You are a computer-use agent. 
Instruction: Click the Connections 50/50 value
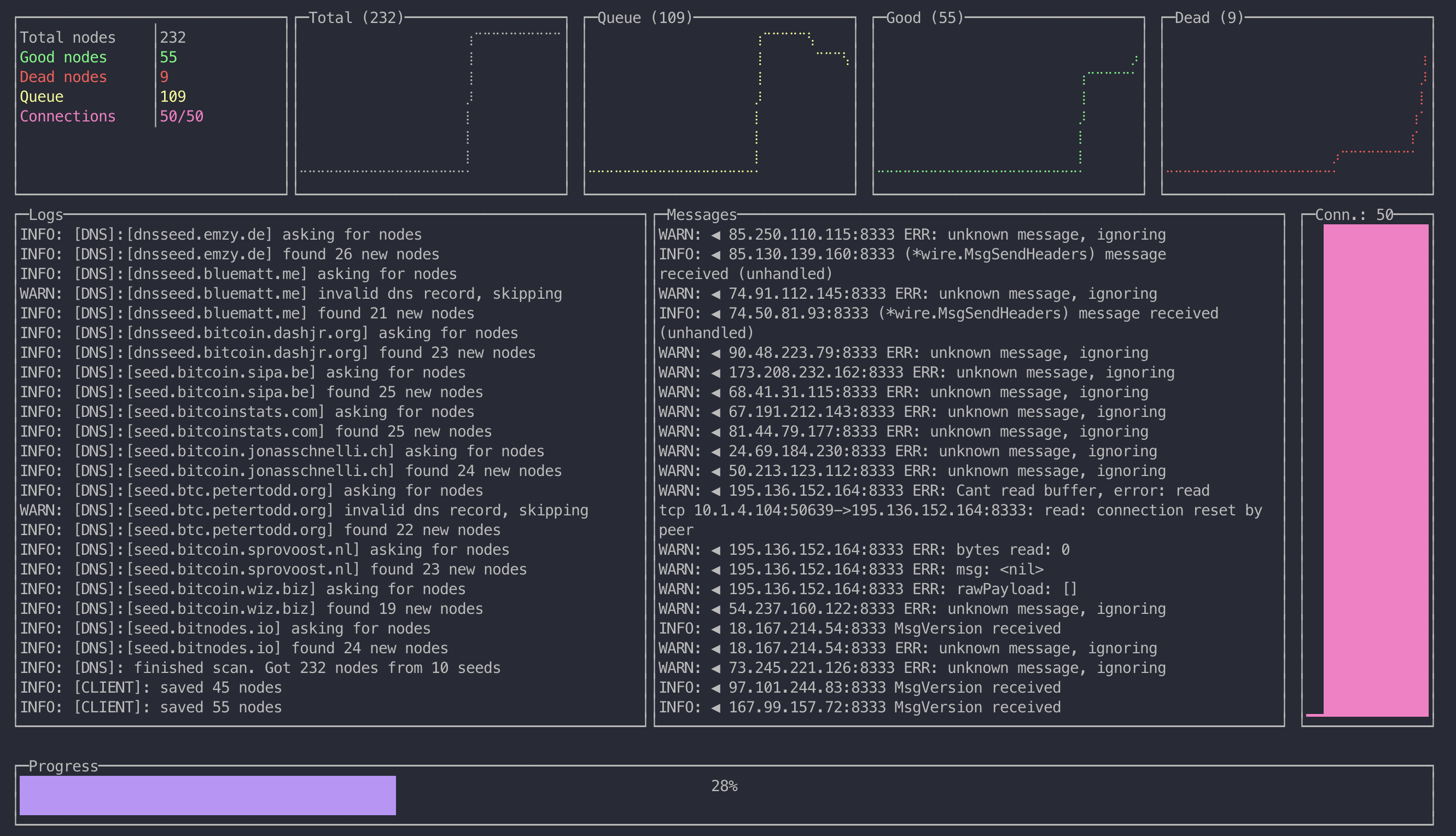click(x=182, y=117)
